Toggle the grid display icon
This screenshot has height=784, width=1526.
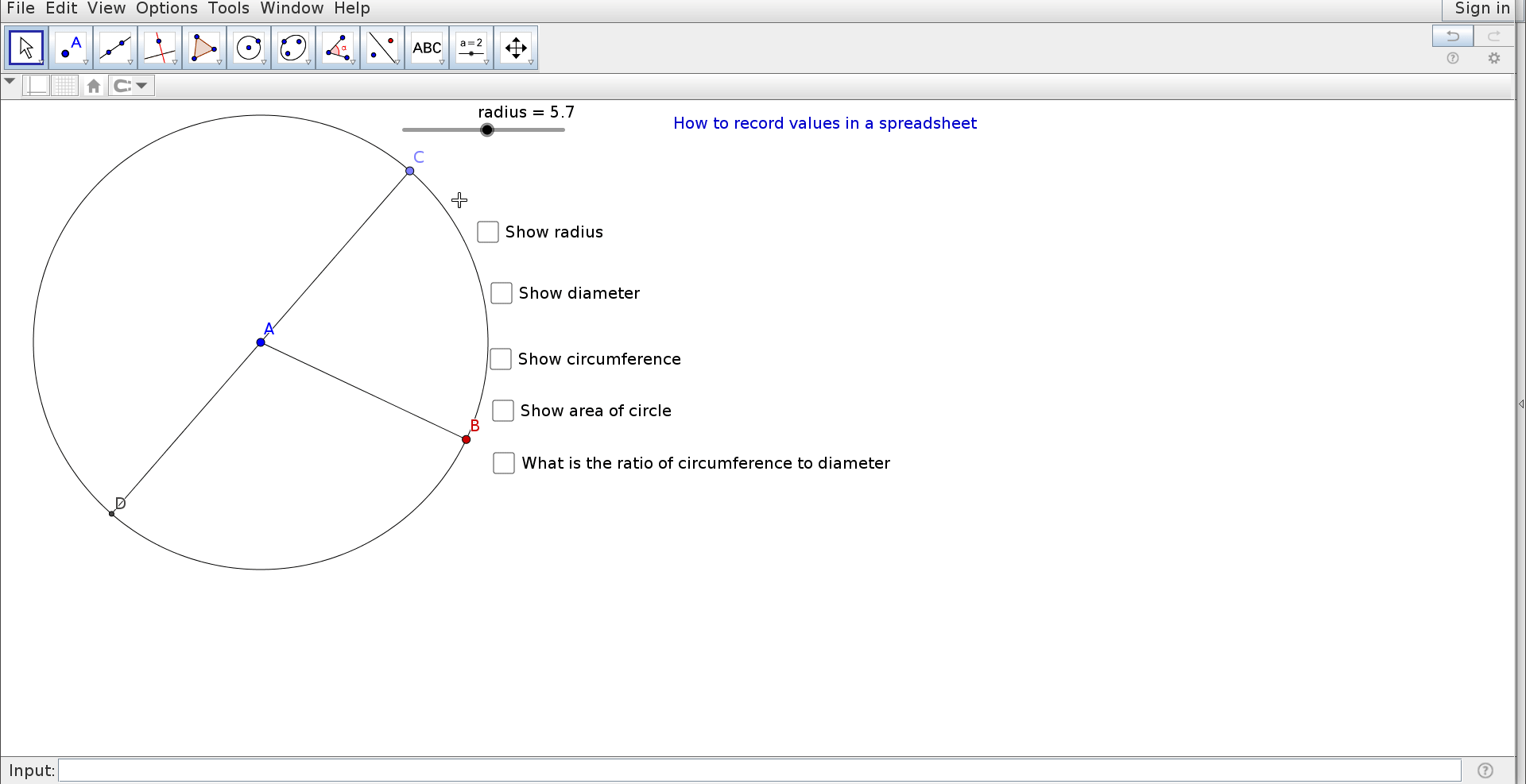tap(65, 86)
